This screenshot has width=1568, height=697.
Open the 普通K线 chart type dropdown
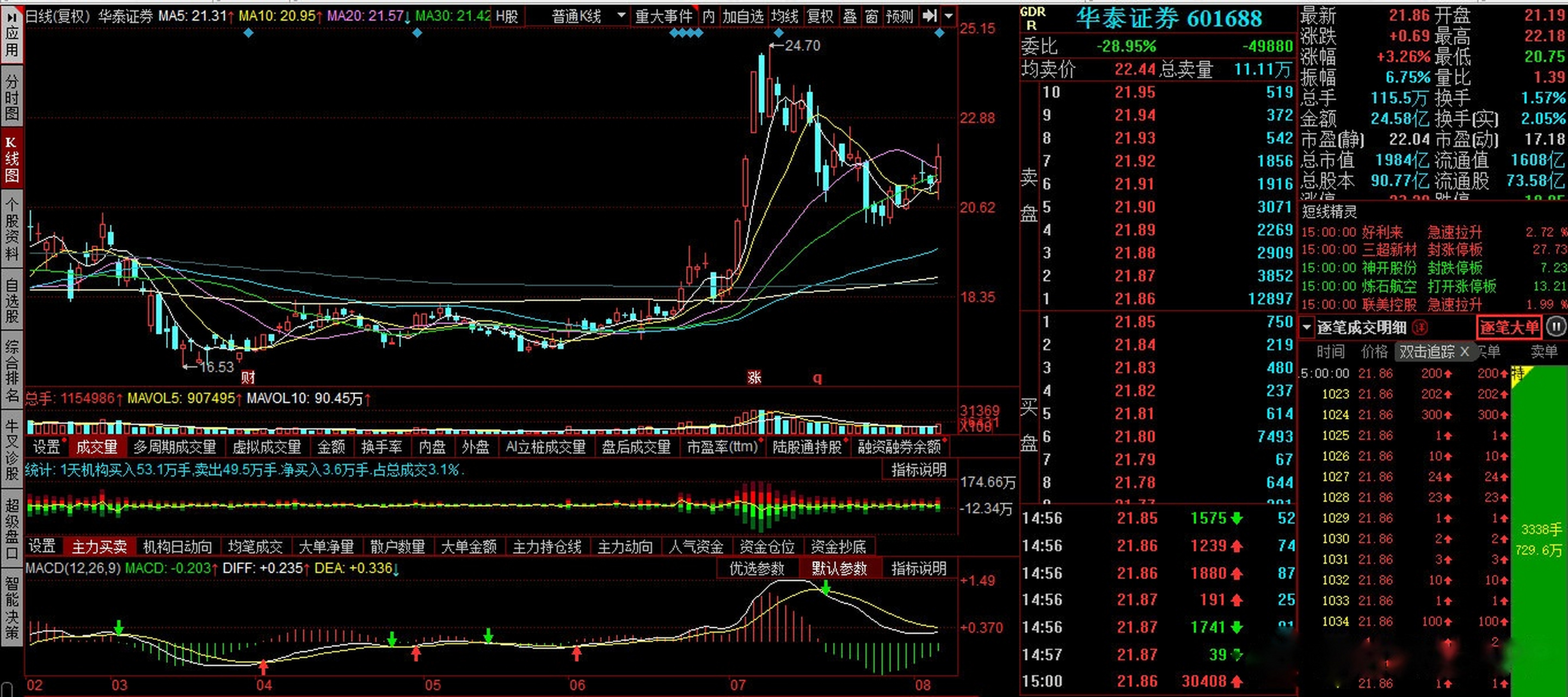[587, 16]
